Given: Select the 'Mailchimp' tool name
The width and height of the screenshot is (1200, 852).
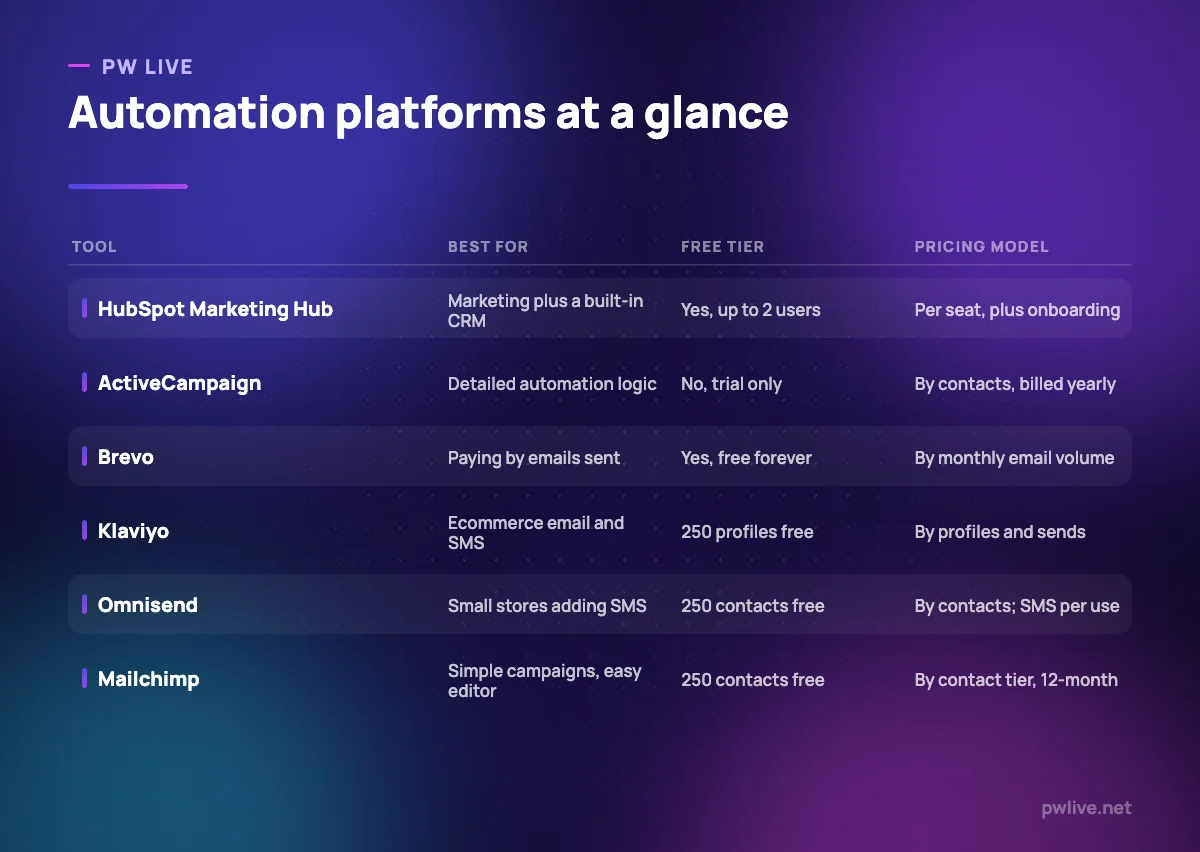Looking at the screenshot, I should (148, 679).
